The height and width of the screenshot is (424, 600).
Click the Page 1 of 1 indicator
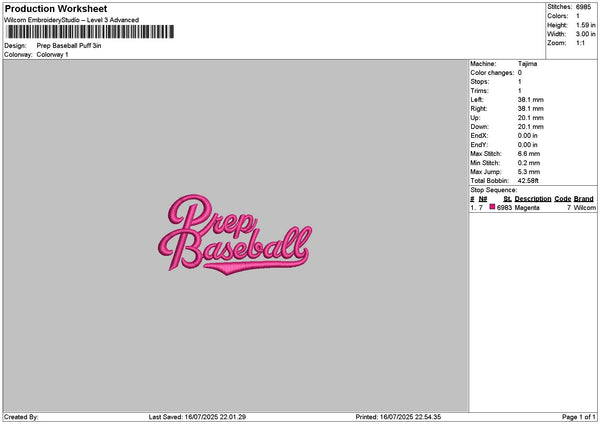click(579, 417)
